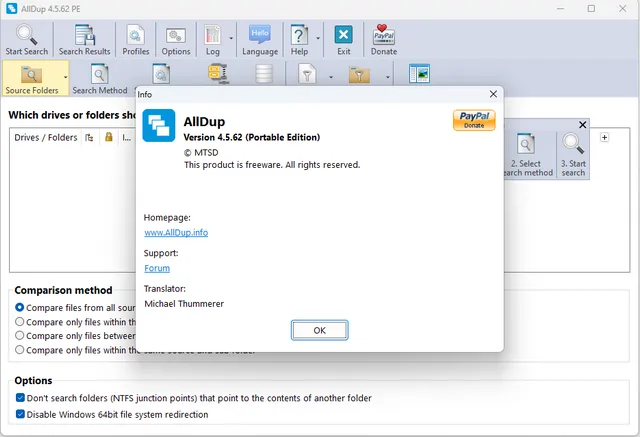
Task: Click the Version 4.5.62 (Portable Edition) text
Action: (x=252, y=137)
